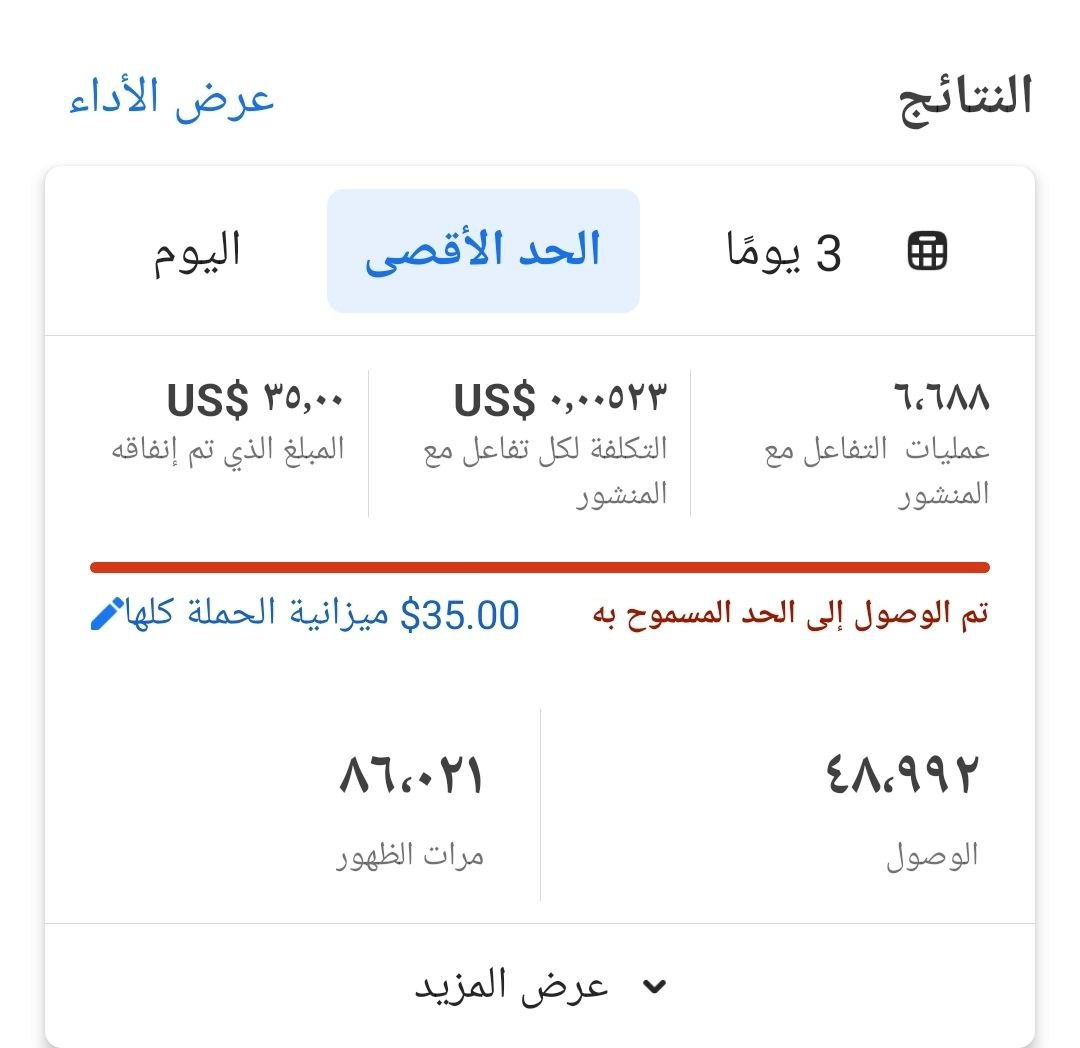Click the amount spent value US$ ٣٥,٠٠
This screenshot has width=1080, height=1048.
pyautogui.click(x=255, y=400)
